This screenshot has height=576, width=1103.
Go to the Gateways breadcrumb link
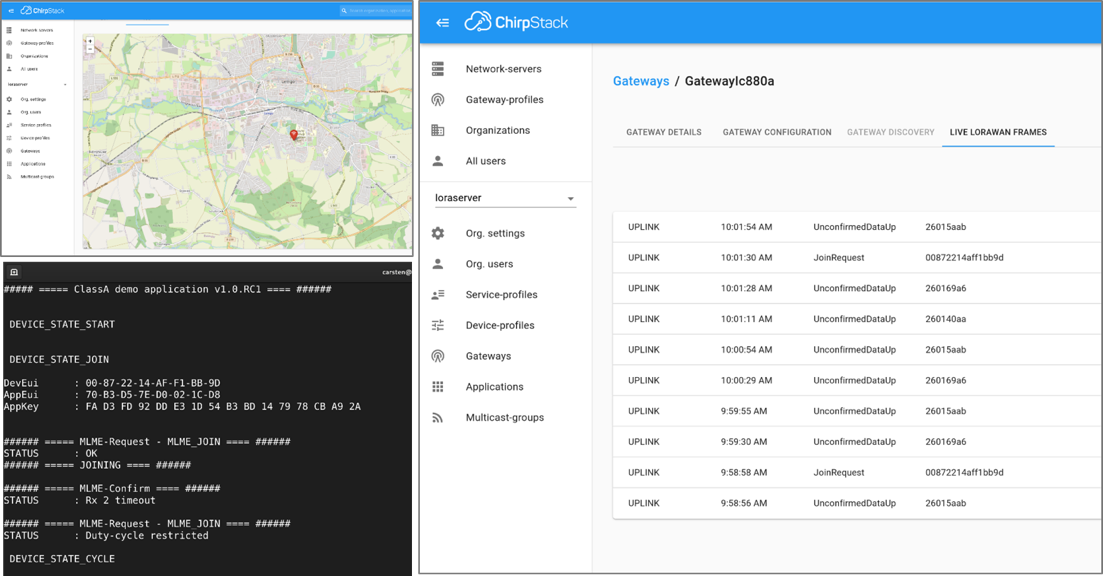pos(641,81)
